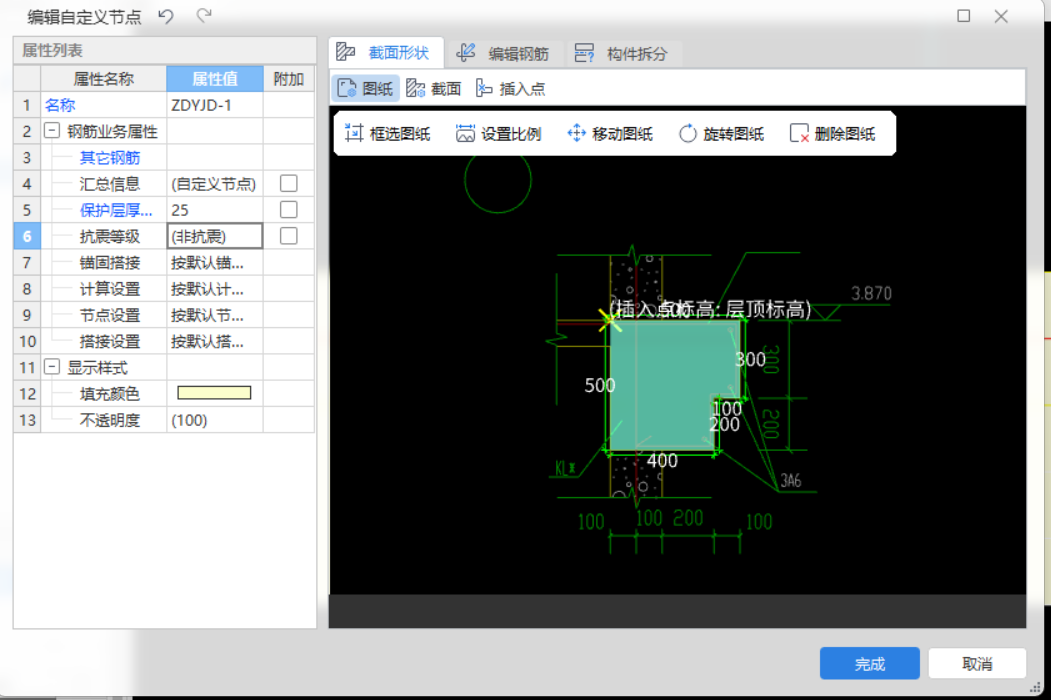Image resolution: width=1051 pixels, height=700 pixels.
Task: Click the 设置比例 tool
Action: click(498, 133)
